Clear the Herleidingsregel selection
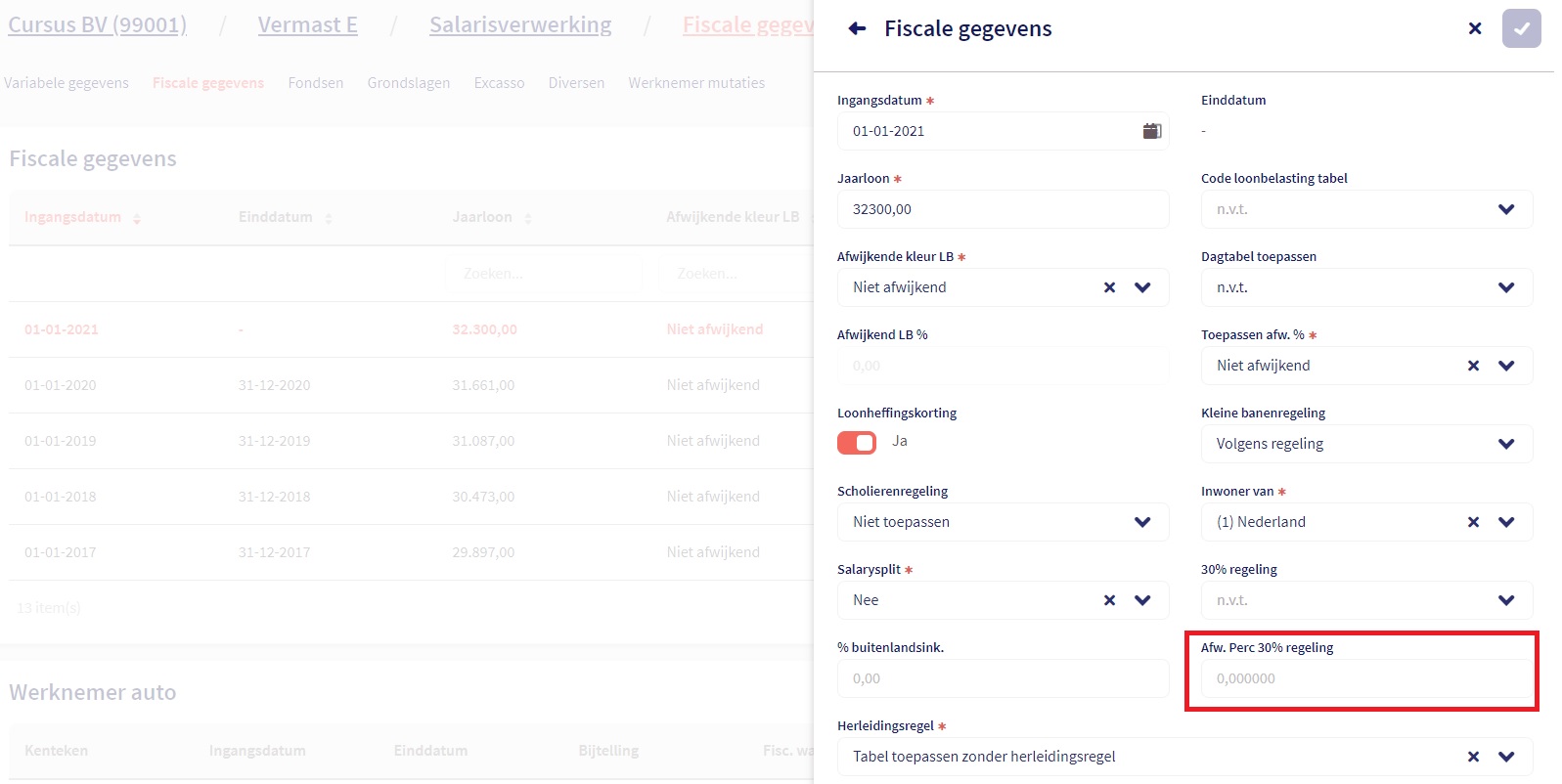The width and height of the screenshot is (1562, 784). (1473, 757)
